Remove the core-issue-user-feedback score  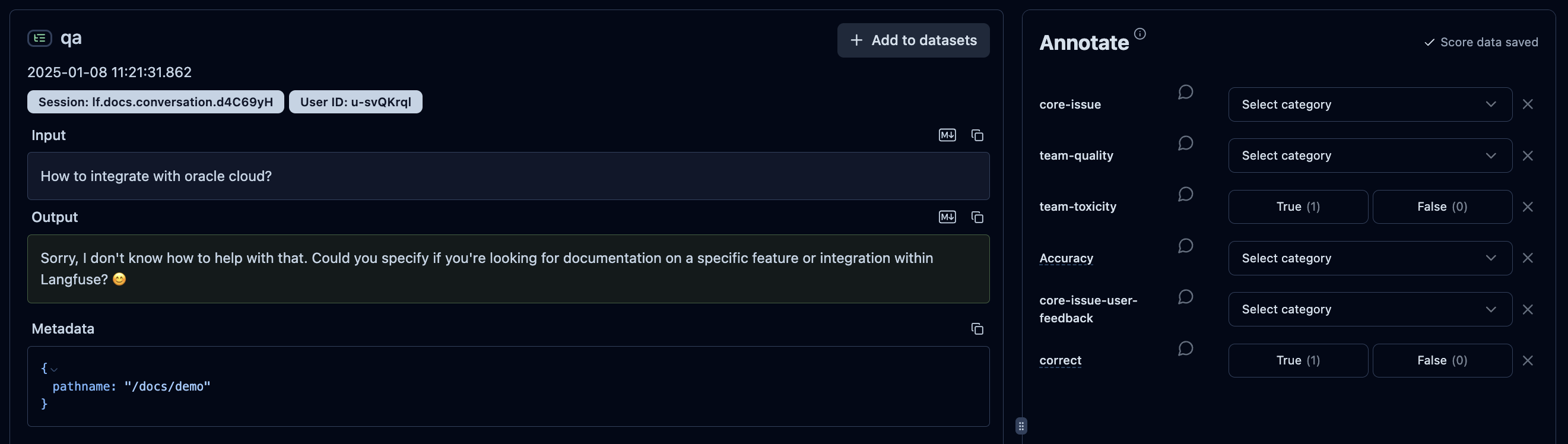(1528, 309)
